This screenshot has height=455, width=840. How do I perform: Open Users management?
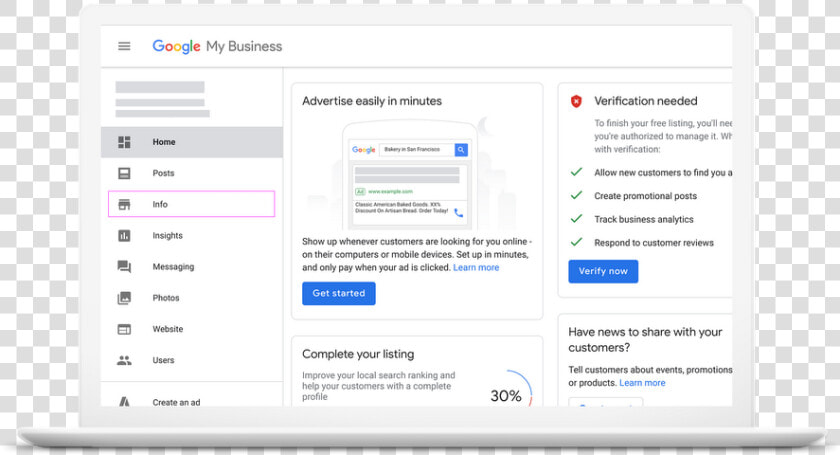click(192, 360)
